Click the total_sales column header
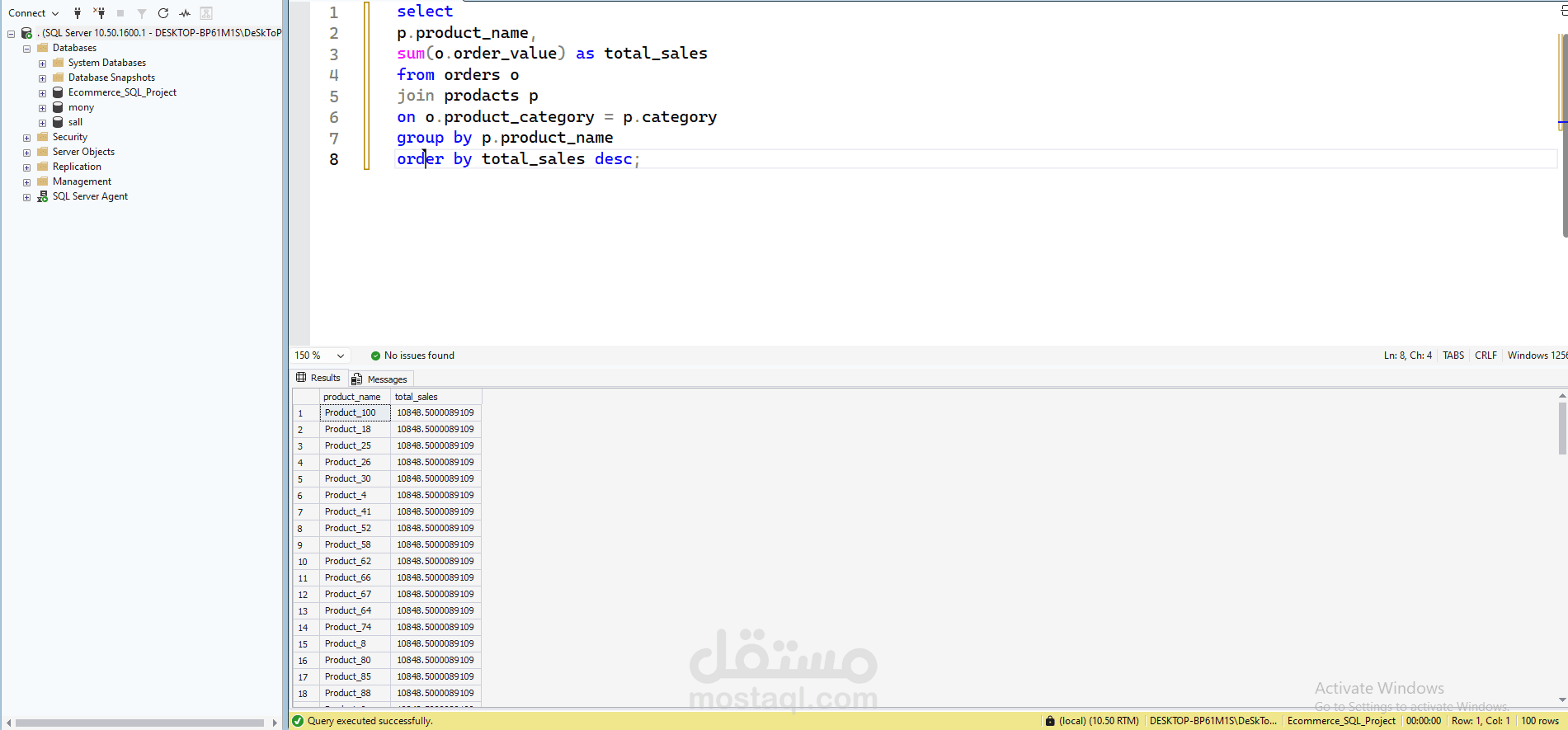 coord(436,397)
